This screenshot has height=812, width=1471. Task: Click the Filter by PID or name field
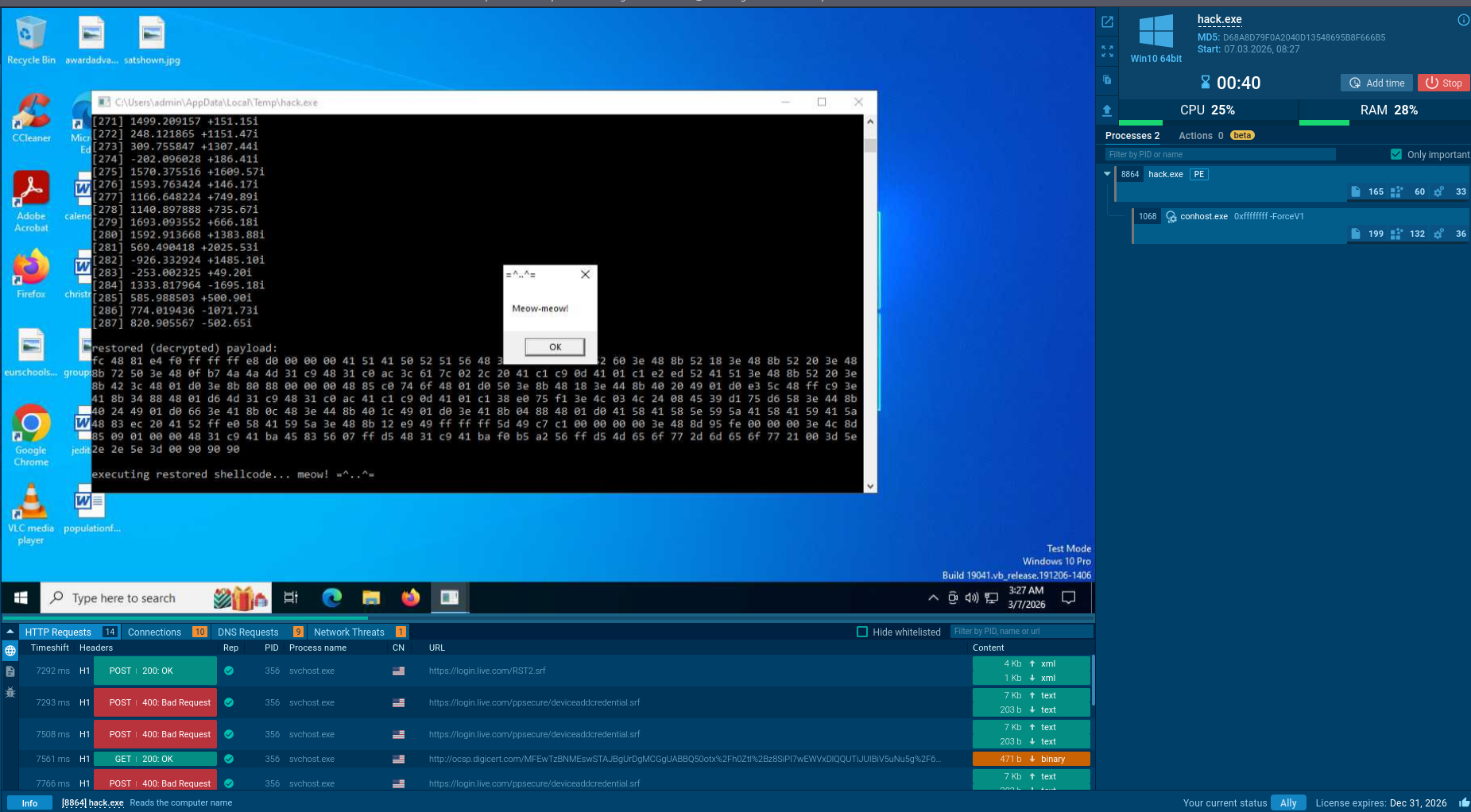1220,153
